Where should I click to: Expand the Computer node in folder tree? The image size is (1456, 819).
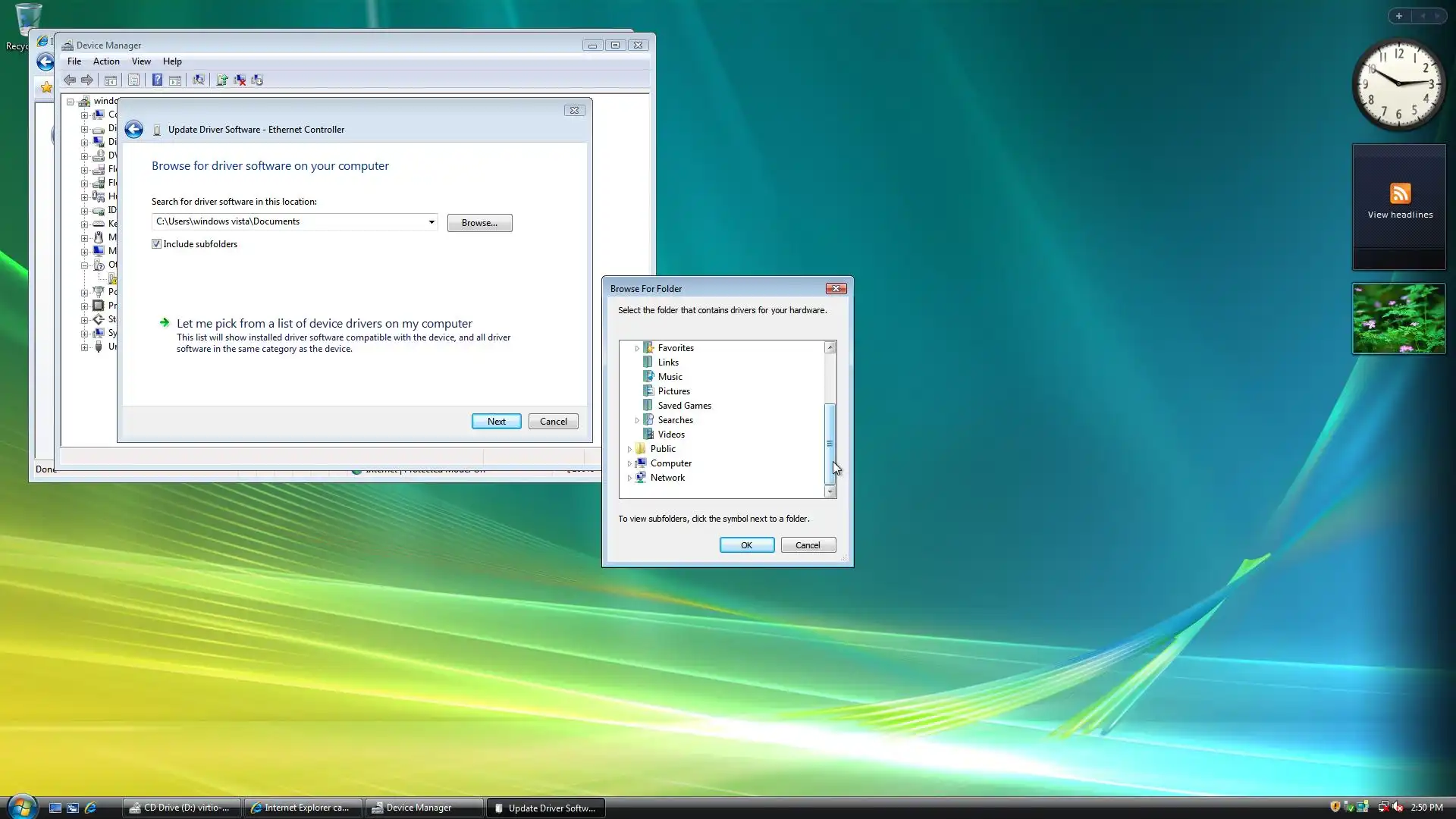pyautogui.click(x=629, y=463)
